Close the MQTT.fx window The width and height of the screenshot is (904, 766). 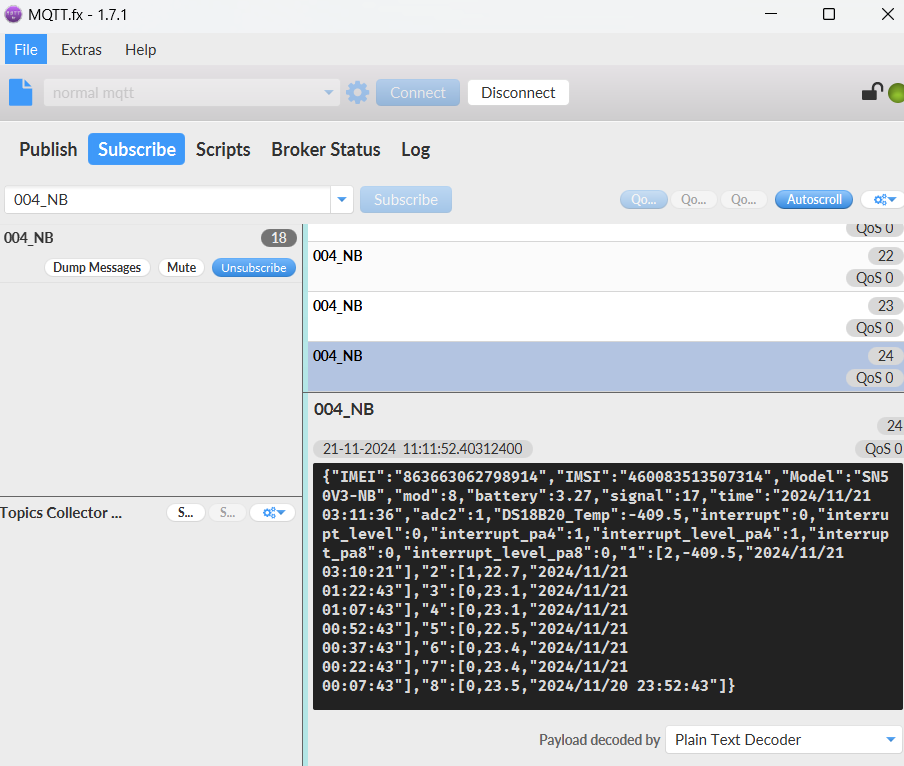[888, 14]
